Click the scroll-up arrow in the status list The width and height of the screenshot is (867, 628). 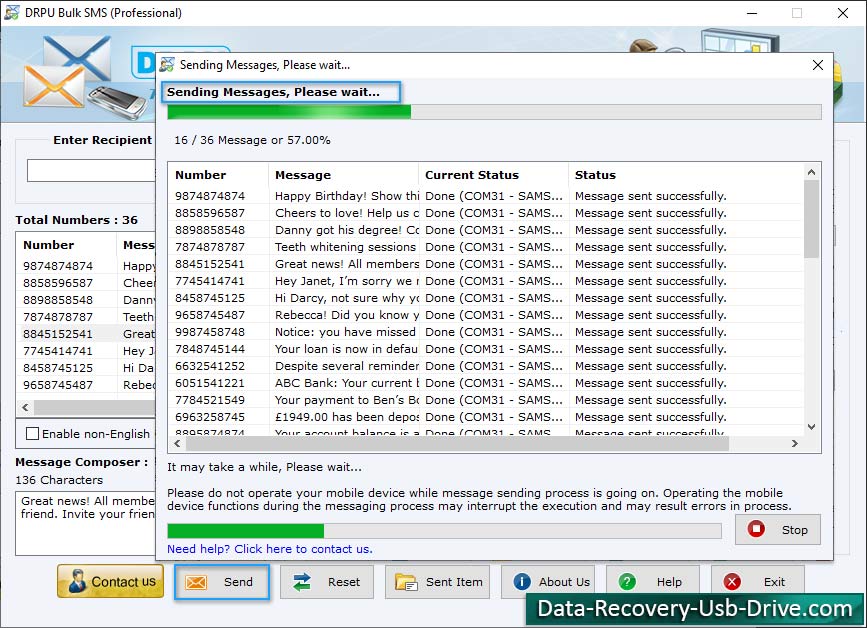pos(811,172)
